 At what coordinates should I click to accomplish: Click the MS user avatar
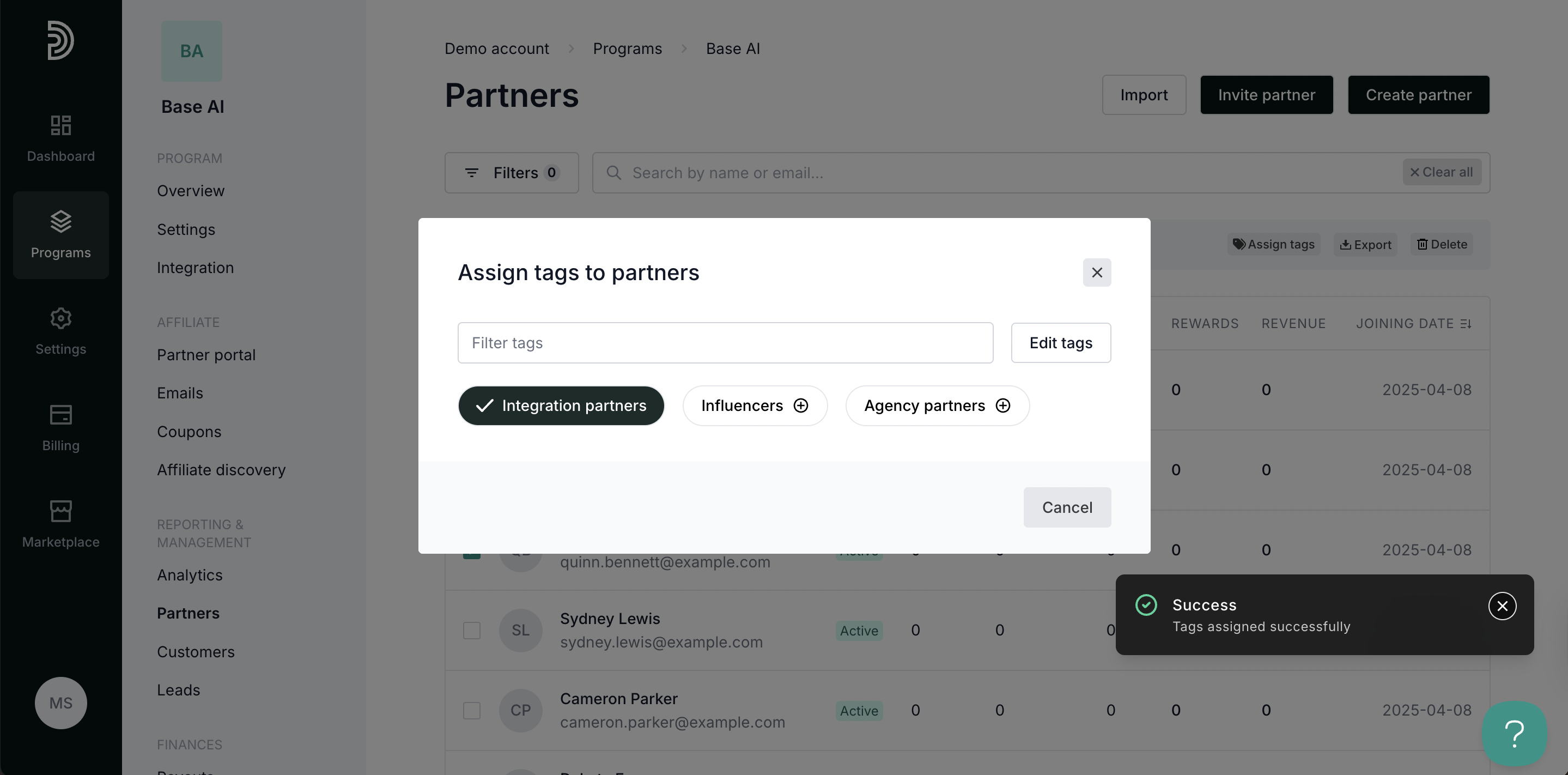[x=61, y=703]
